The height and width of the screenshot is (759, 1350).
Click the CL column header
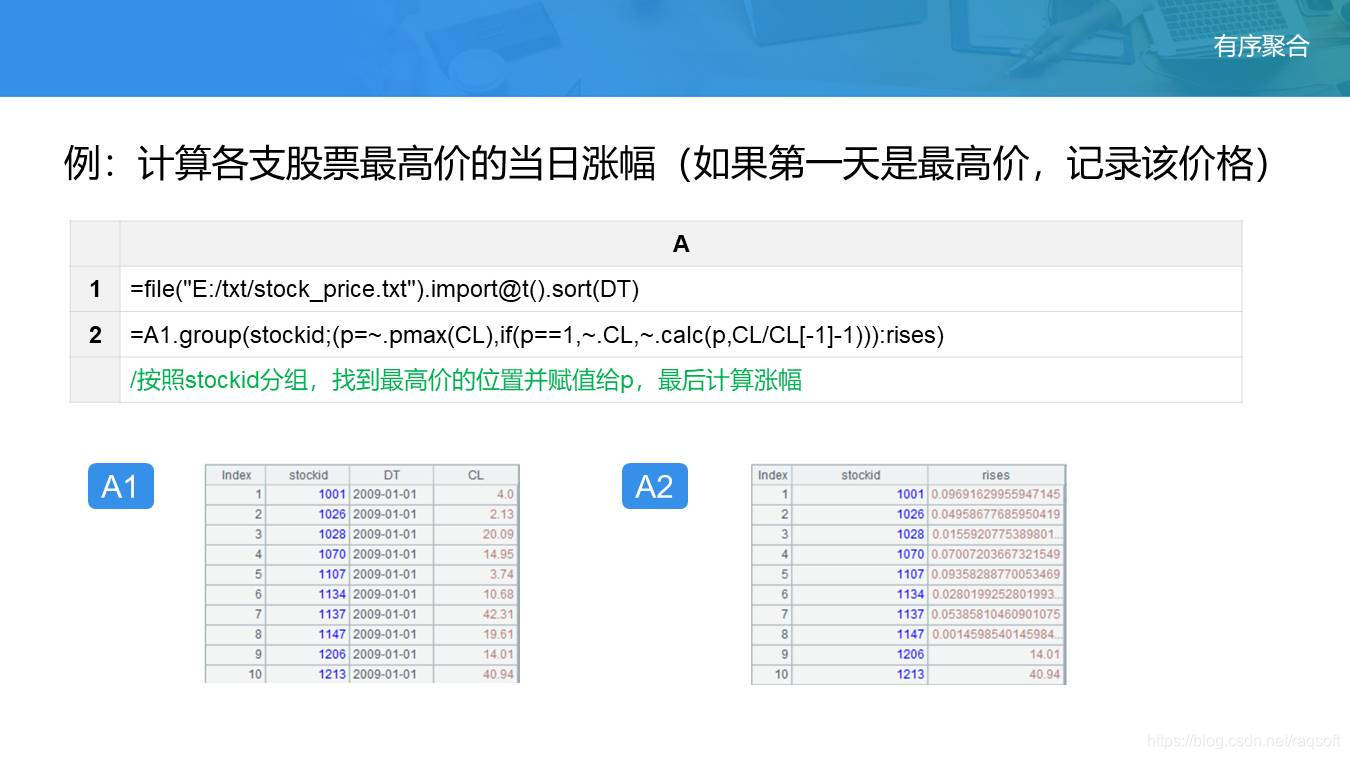coord(476,475)
